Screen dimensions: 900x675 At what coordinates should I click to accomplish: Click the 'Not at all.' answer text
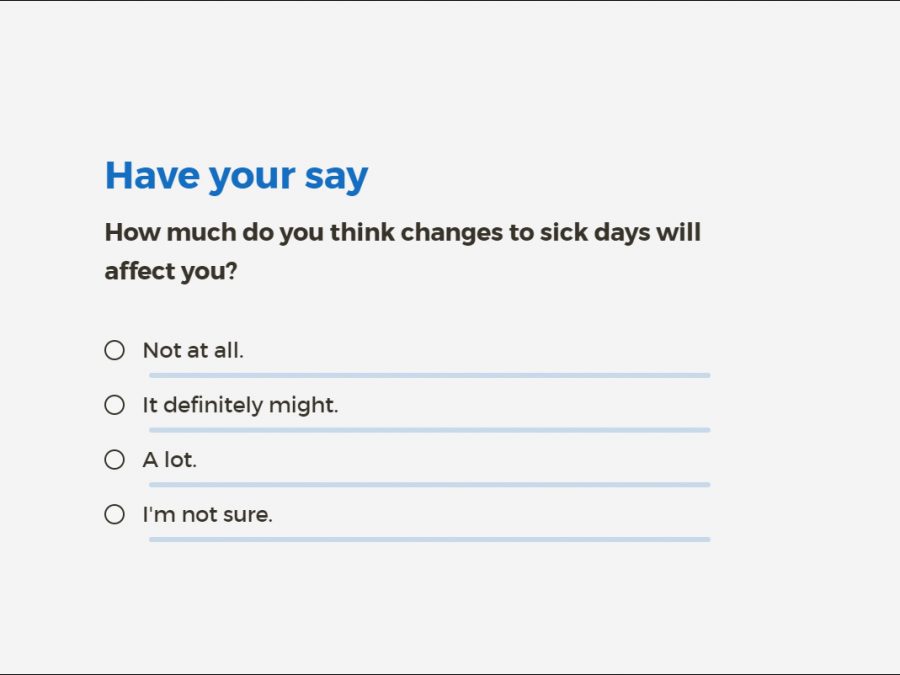point(193,351)
